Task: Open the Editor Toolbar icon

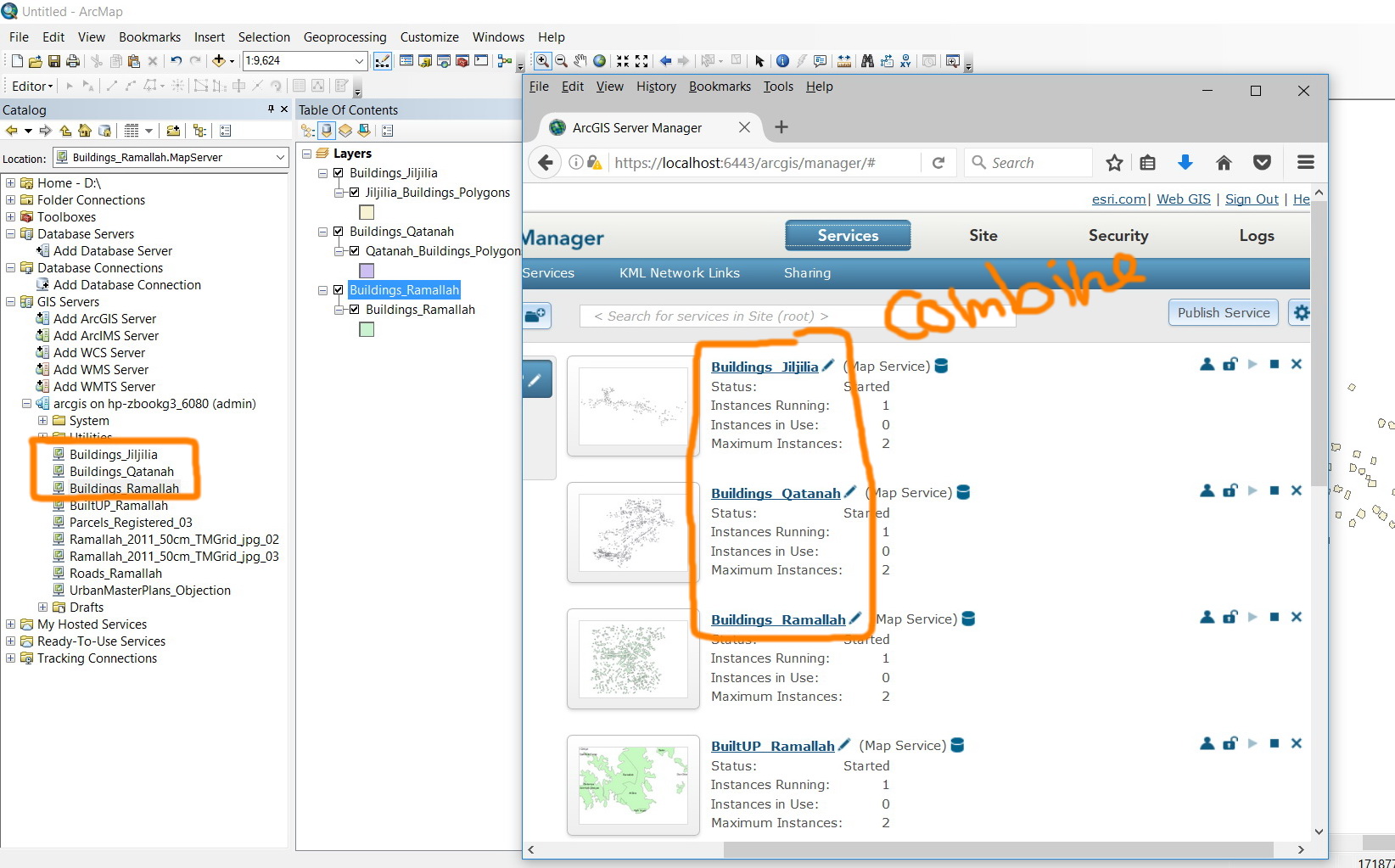Action: coord(383,61)
